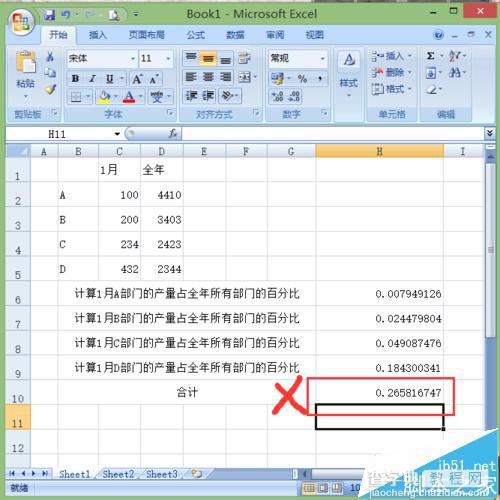Image resolution: width=500 pixels, height=500 pixels.
Task: Align text left
Action: 191,77
